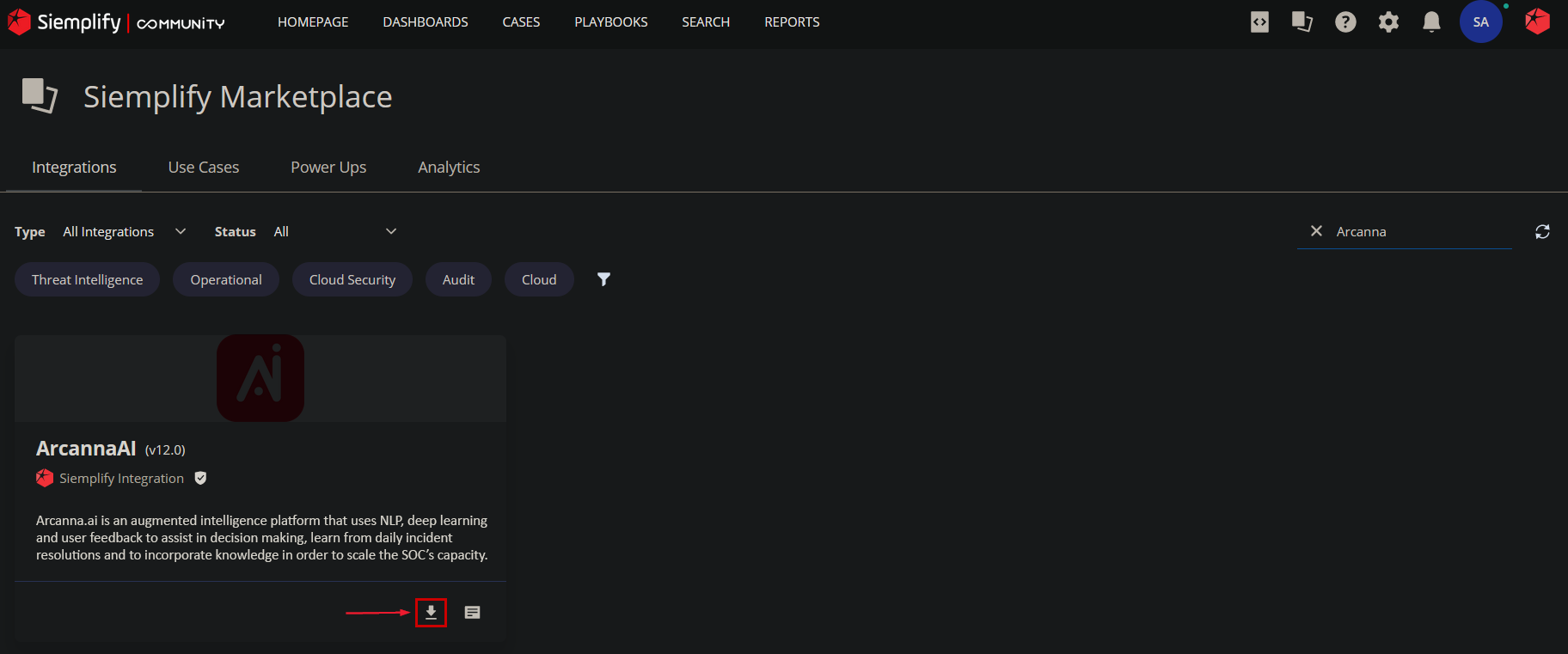Click the Marketplace page header icon
This screenshot has width=1568, height=654.
[x=40, y=95]
